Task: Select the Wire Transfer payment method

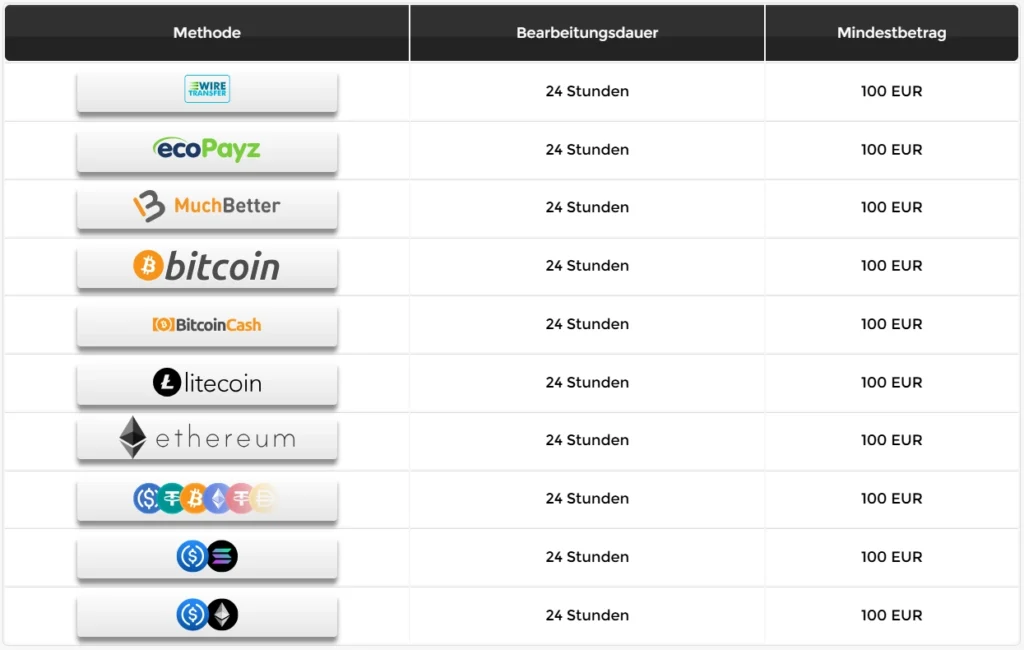Action: pos(207,91)
